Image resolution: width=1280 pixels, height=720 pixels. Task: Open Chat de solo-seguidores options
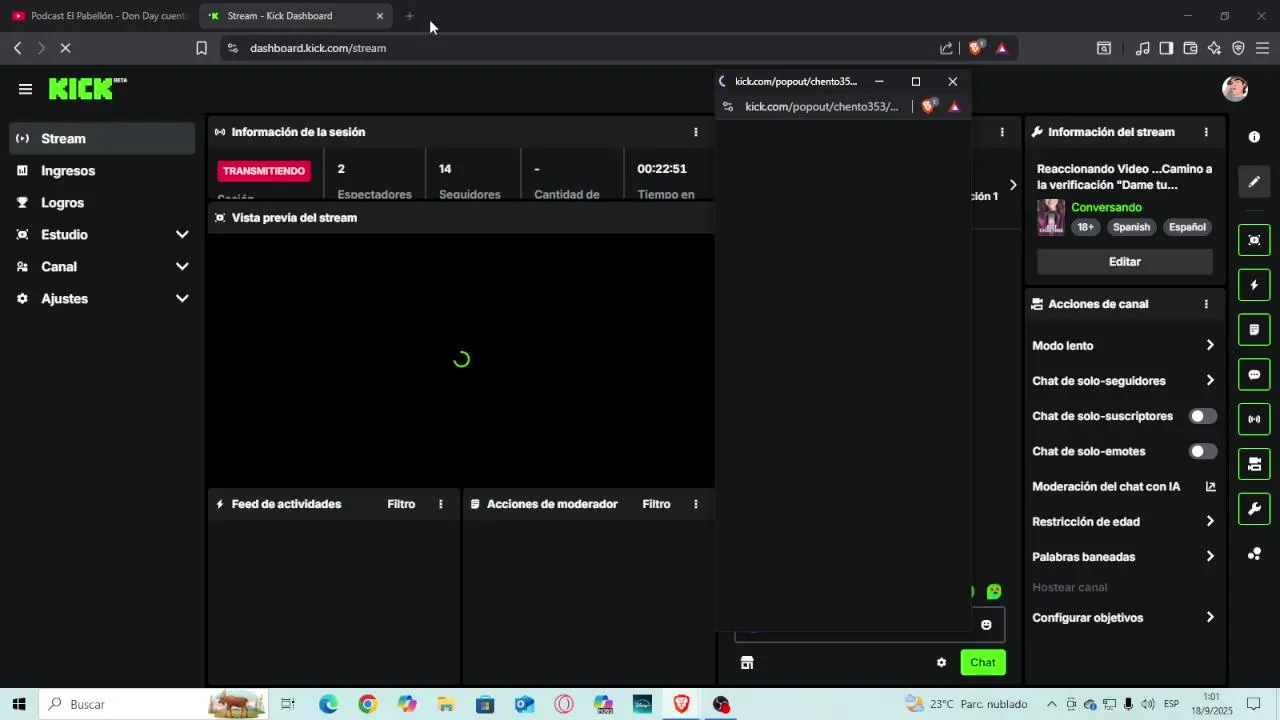pyautogui.click(x=1124, y=381)
